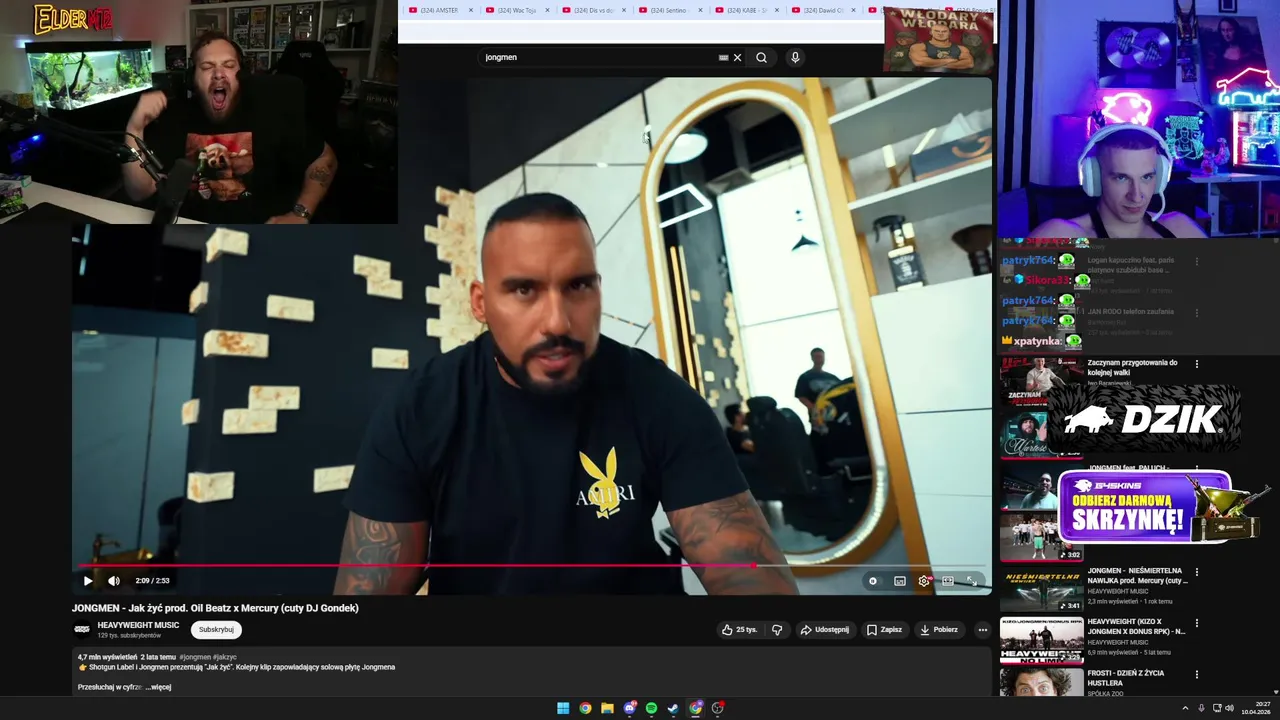Start voice search with the microphone icon
The image size is (1280, 720).
click(795, 57)
